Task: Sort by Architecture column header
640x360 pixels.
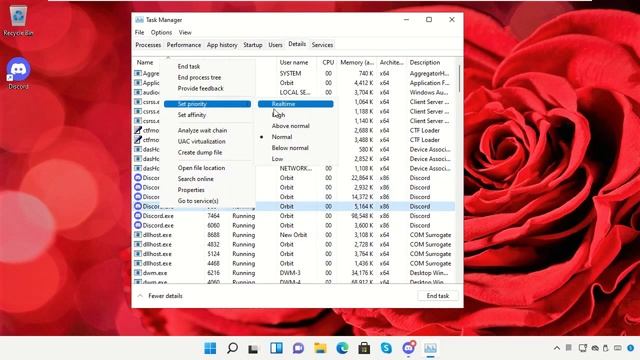Action: tap(391, 62)
